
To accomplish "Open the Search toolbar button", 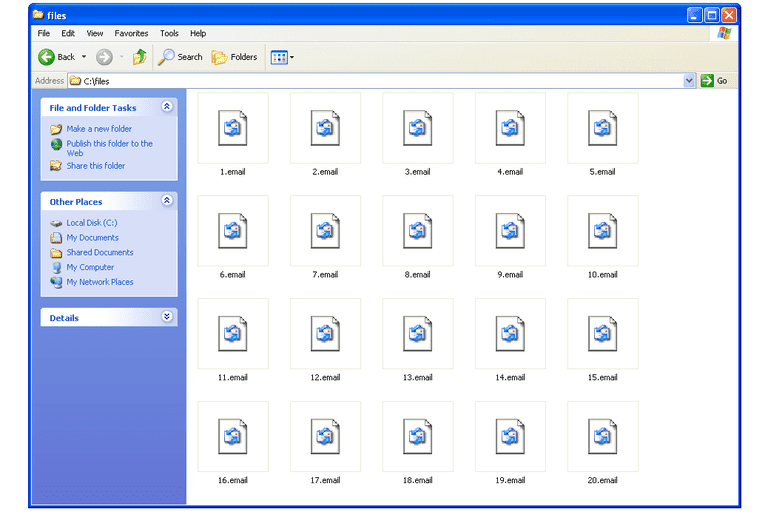I will tap(180, 57).
